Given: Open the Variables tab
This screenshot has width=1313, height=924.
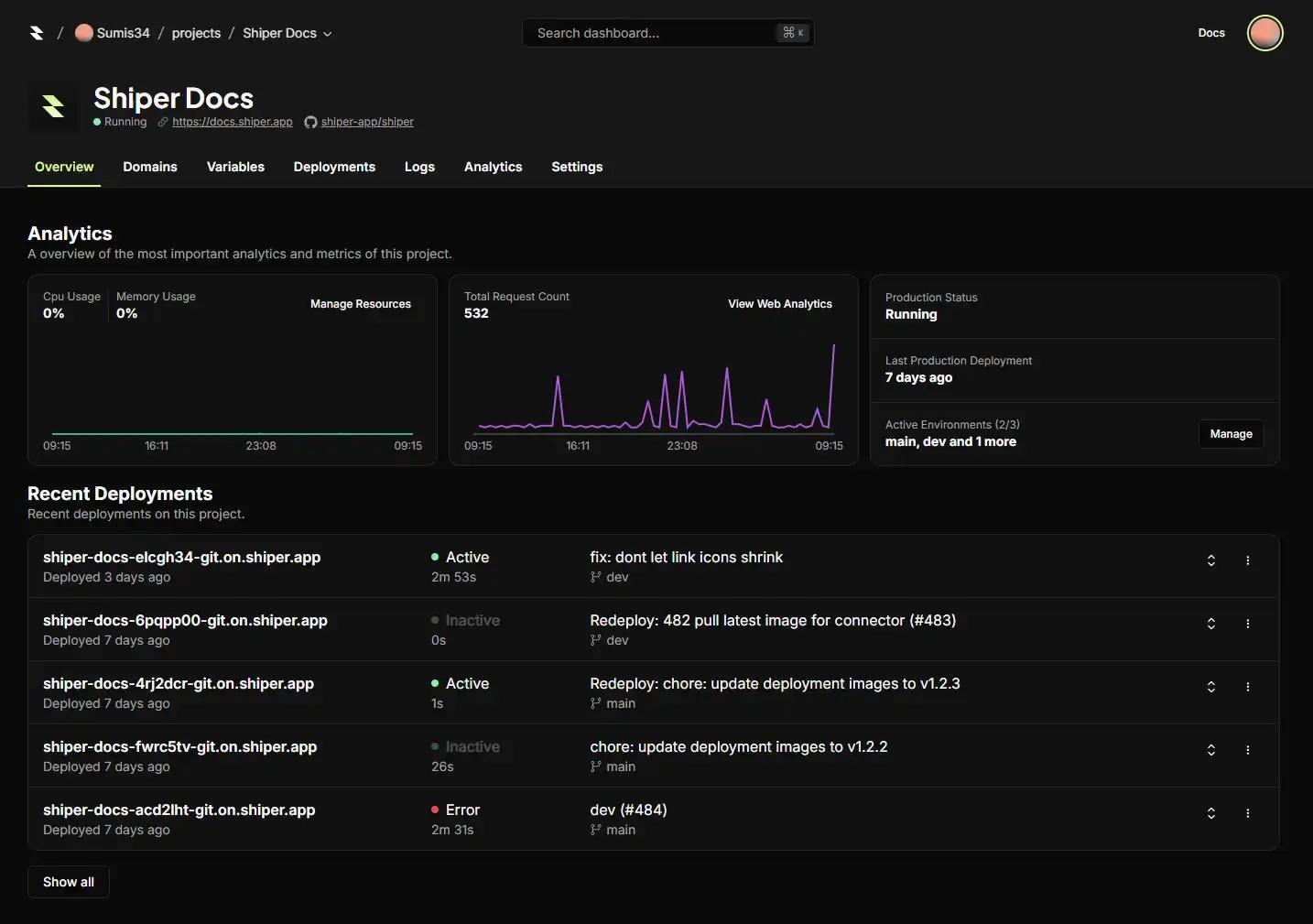Looking at the screenshot, I should [235, 167].
